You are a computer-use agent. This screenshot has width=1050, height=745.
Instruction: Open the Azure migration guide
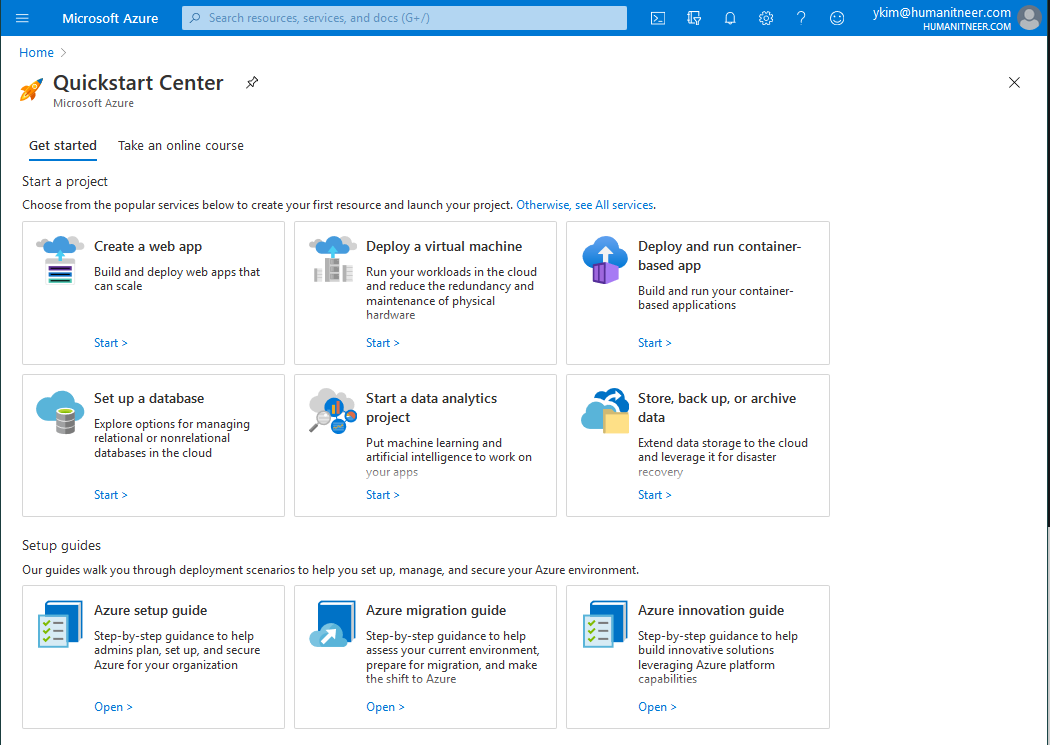(x=385, y=707)
